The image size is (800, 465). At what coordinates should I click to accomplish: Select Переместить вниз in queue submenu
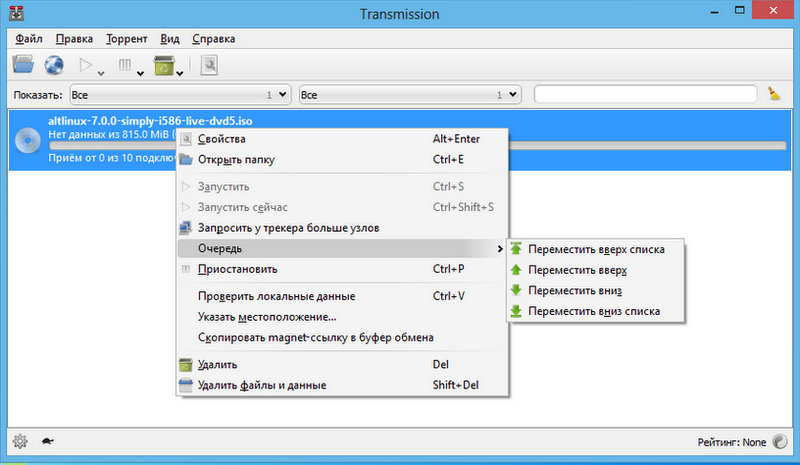pyautogui.click(x=595, y=290)
